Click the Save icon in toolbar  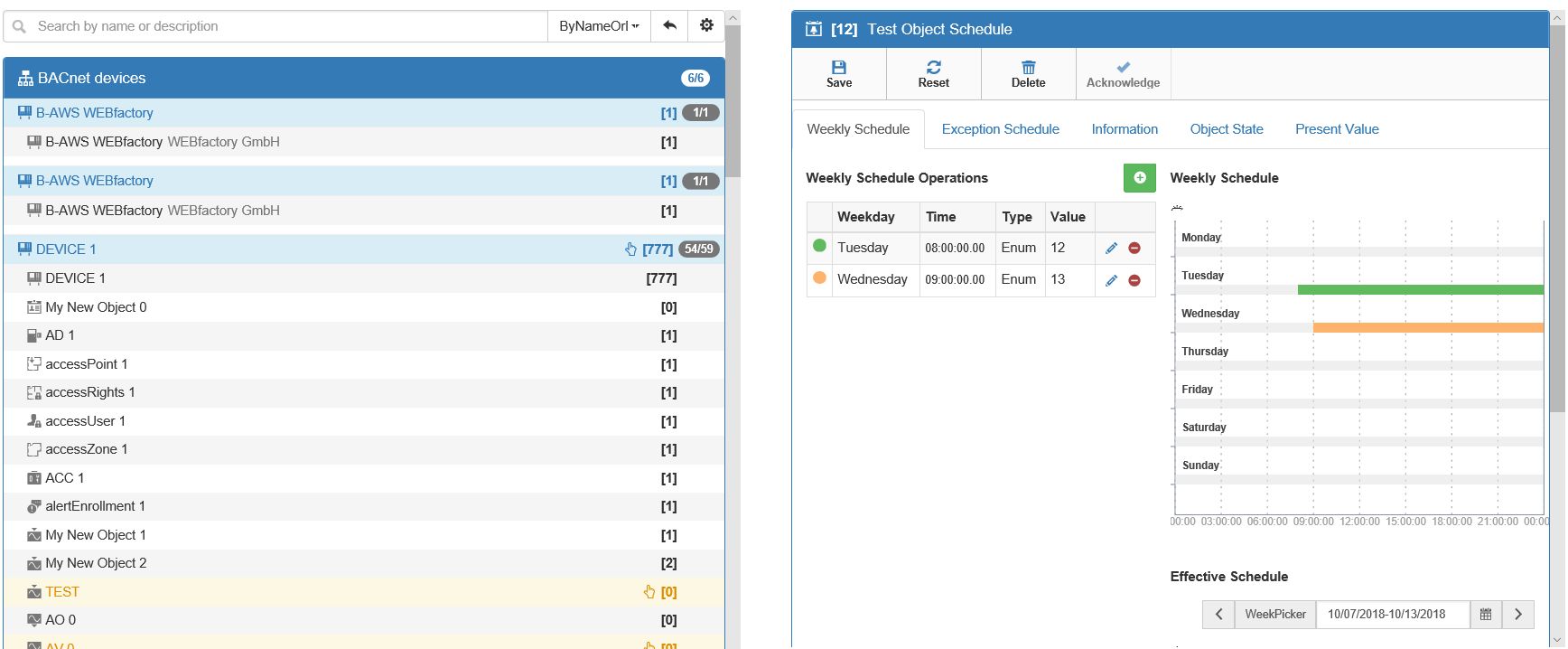click(838, 68)
